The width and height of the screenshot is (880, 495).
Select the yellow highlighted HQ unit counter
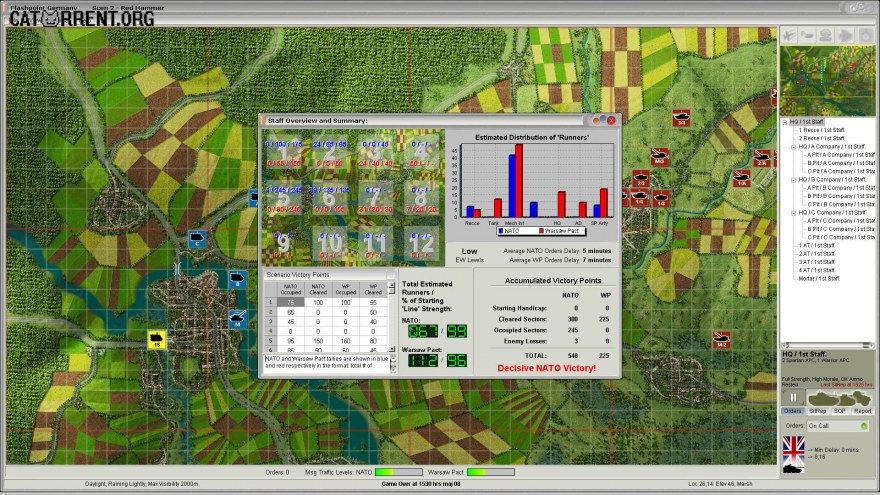157,339
